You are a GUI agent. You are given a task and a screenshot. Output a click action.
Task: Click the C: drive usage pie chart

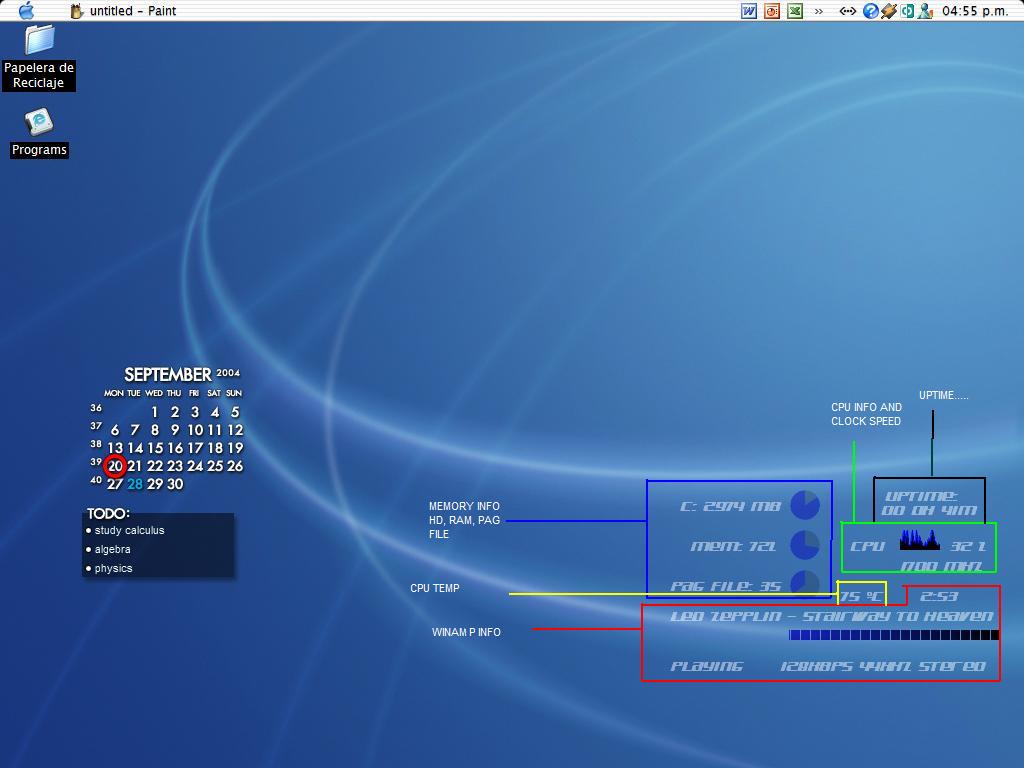[x=805, y=505]
